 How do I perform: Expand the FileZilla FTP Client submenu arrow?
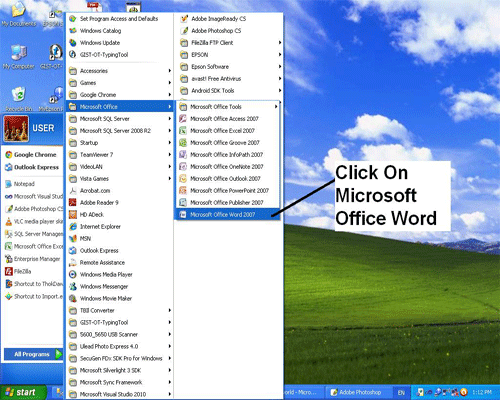[x=280, y=43]
